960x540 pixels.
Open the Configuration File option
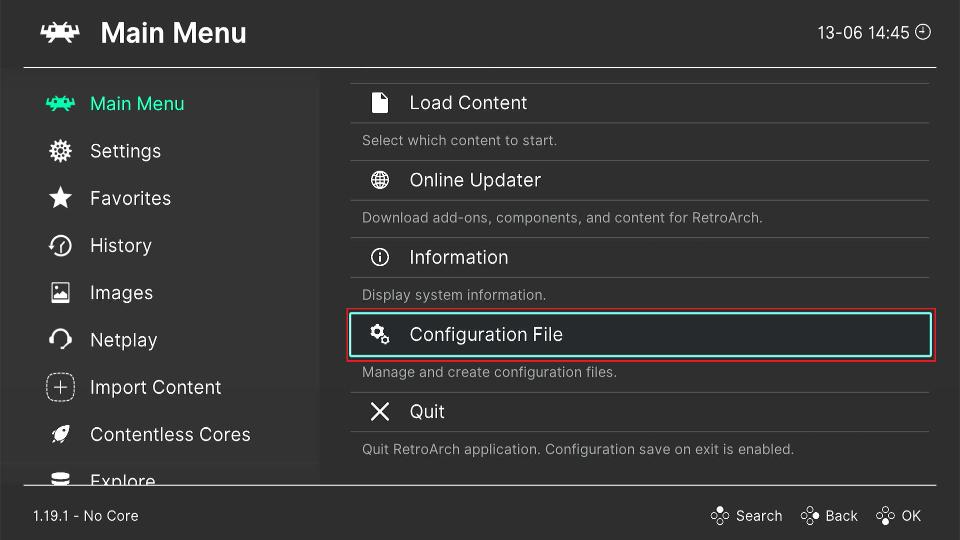click(x=640, y=334)
